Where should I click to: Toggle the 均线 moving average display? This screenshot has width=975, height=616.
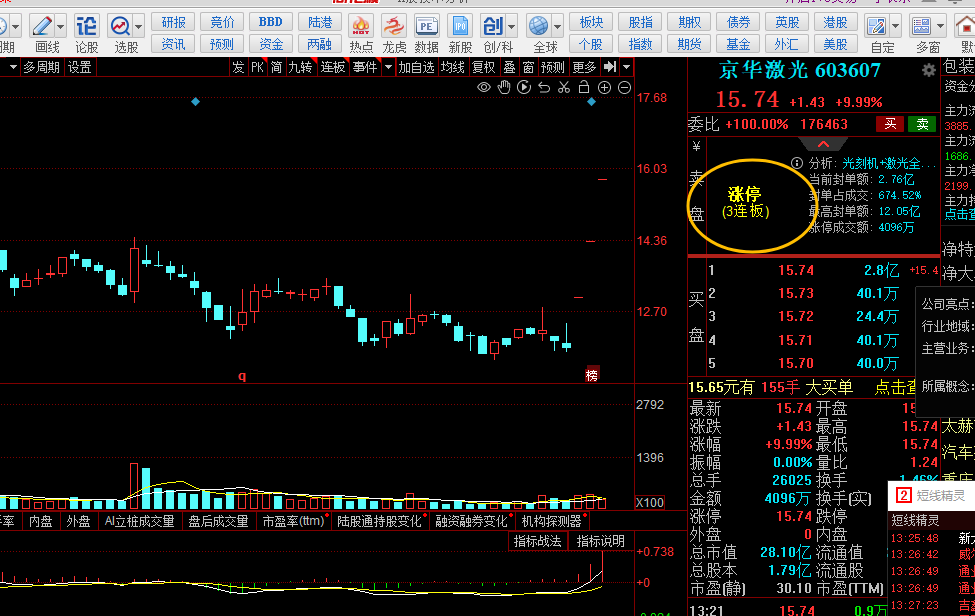click(452, 67)
